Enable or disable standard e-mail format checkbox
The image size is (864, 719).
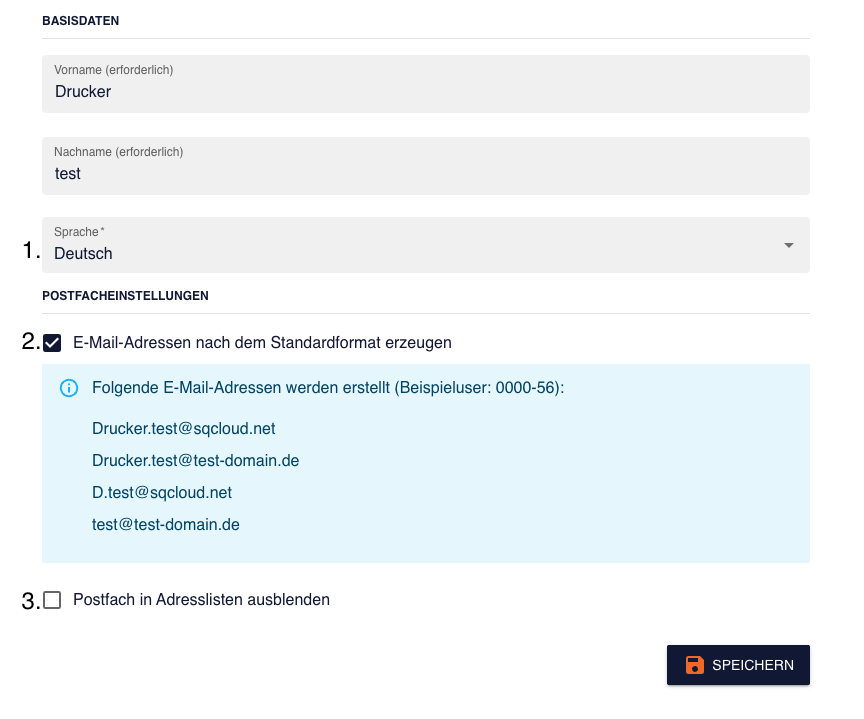(x=53, y=343)
